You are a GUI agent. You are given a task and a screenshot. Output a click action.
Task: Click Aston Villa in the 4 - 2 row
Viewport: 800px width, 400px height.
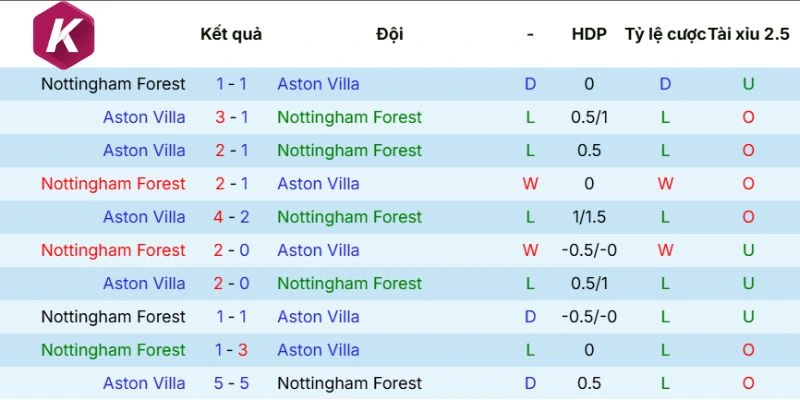click(x=144, y=217)
